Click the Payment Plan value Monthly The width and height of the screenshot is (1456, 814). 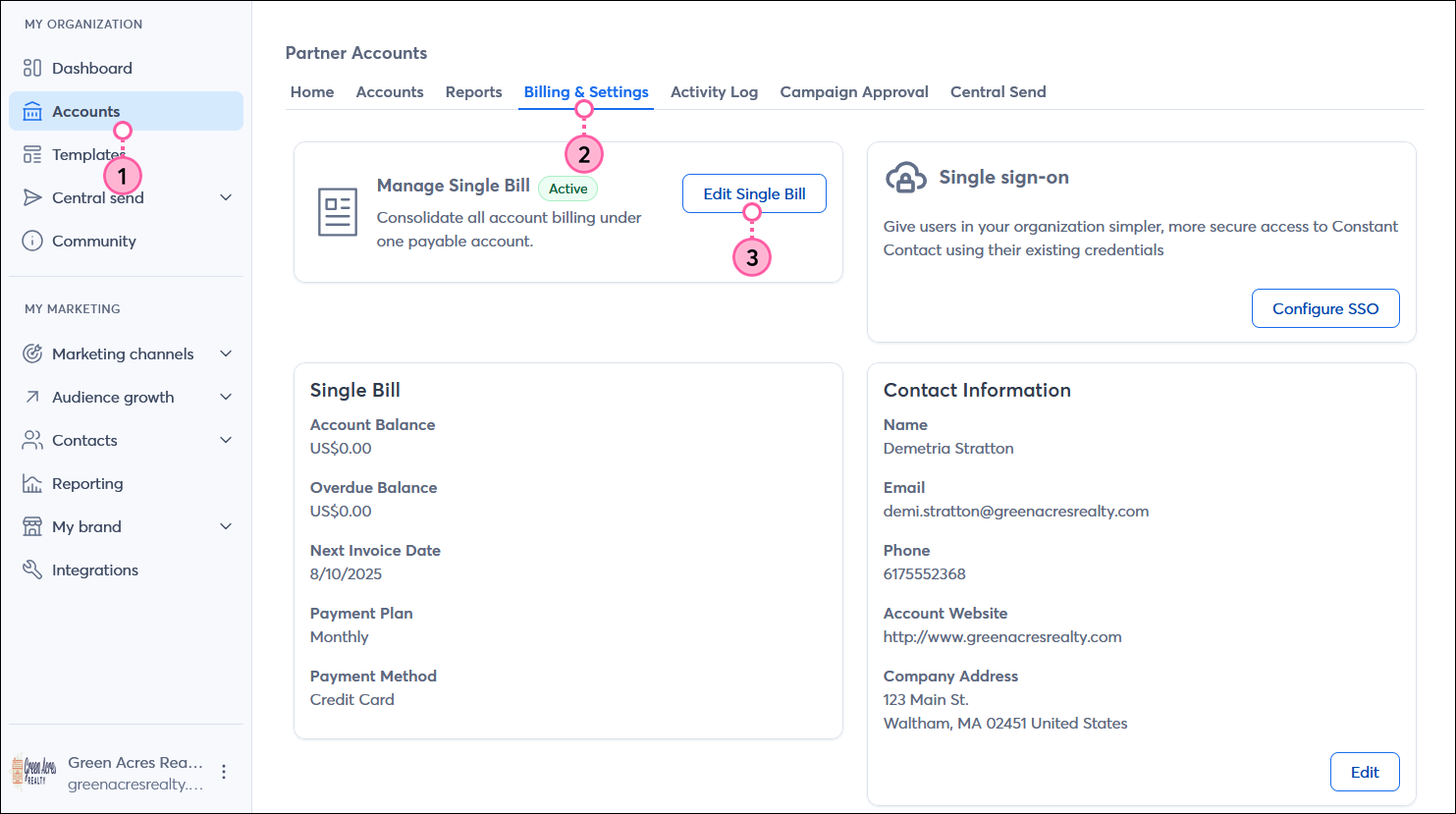pos(339,636)
